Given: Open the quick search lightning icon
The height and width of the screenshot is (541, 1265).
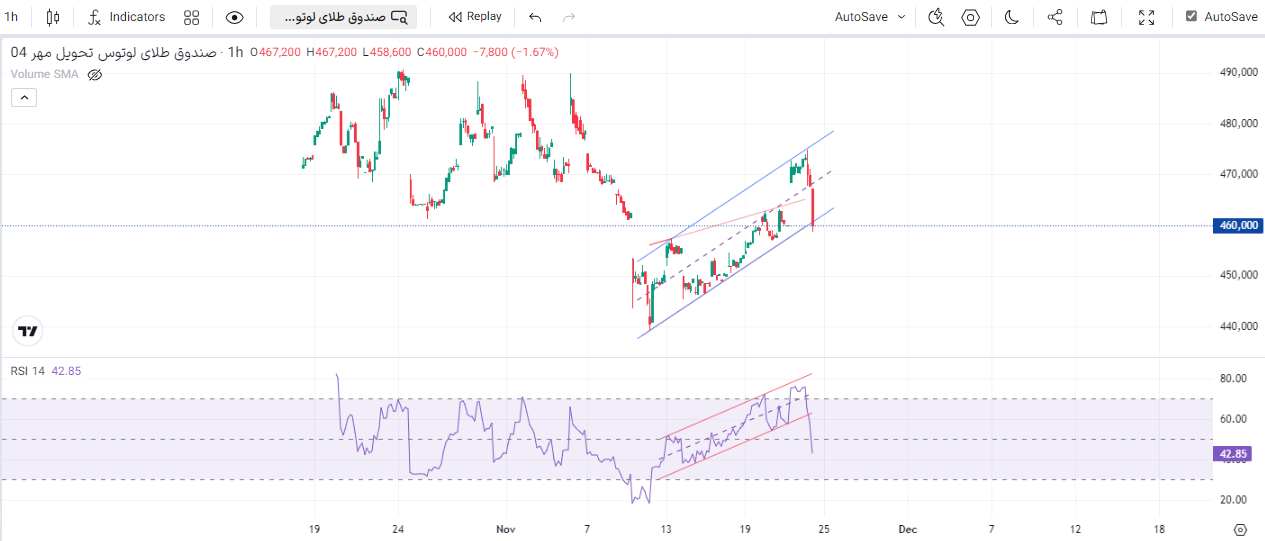Looking at the screenshot, I should point(936,17).
